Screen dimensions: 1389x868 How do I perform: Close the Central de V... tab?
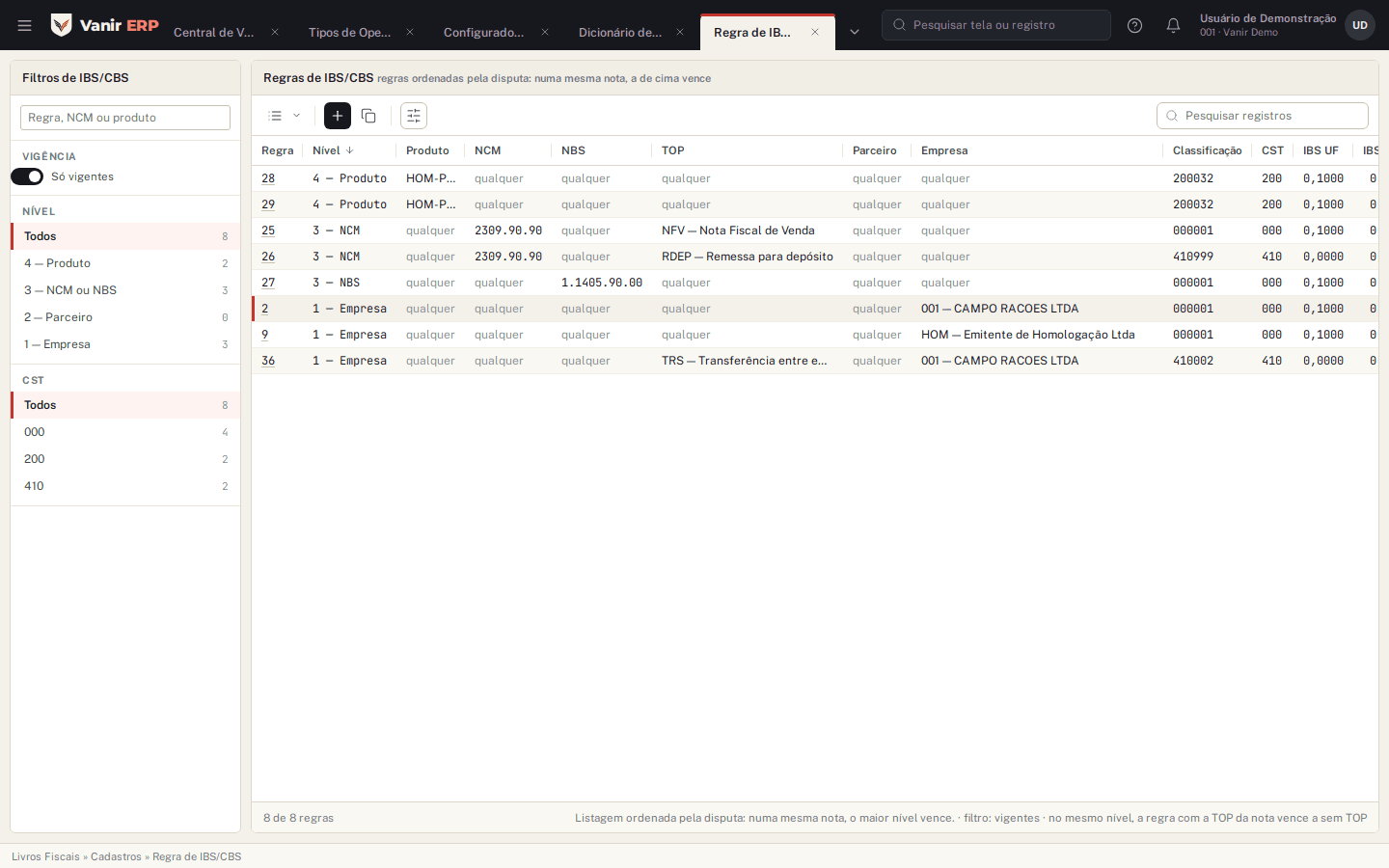[275, 32]
